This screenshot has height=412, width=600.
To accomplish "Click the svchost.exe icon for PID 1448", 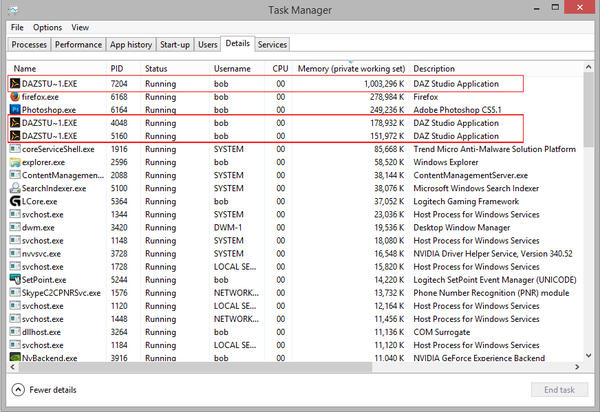I will tap(15, 319).
